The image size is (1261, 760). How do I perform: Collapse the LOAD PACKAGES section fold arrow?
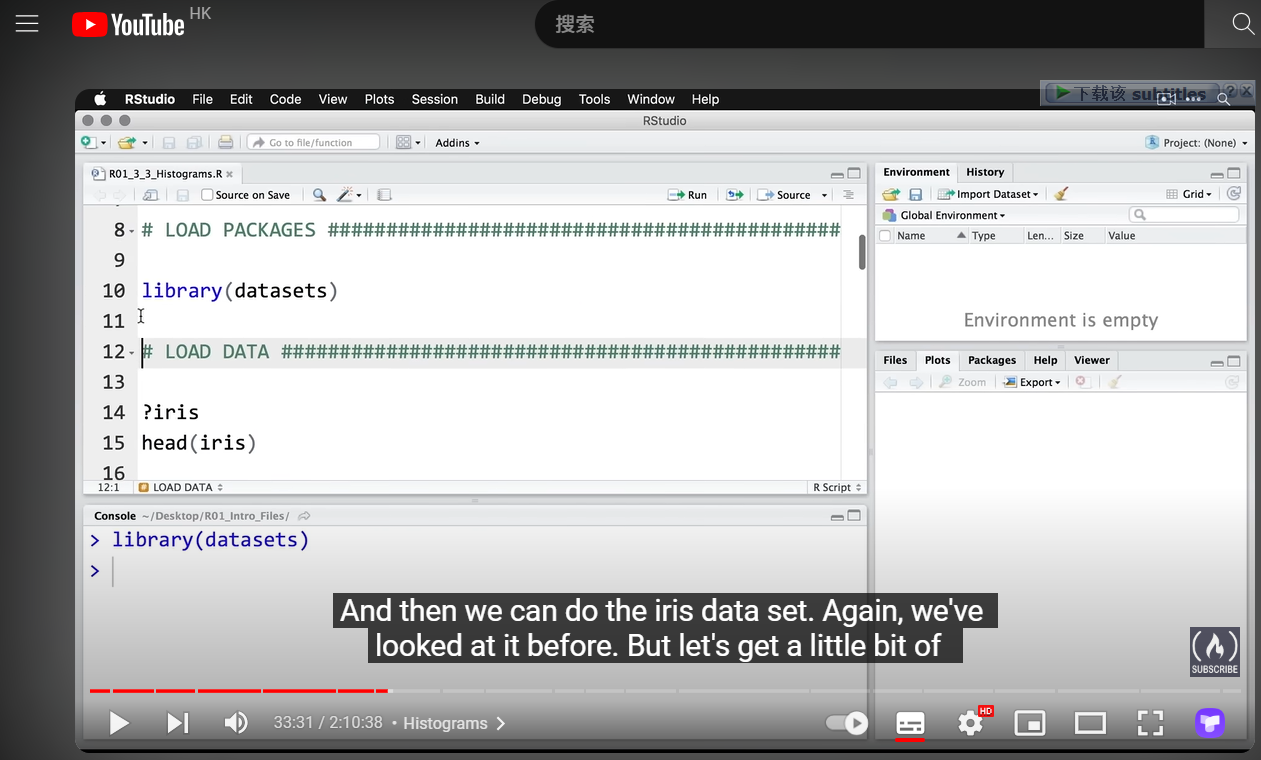tap(132, 231)
